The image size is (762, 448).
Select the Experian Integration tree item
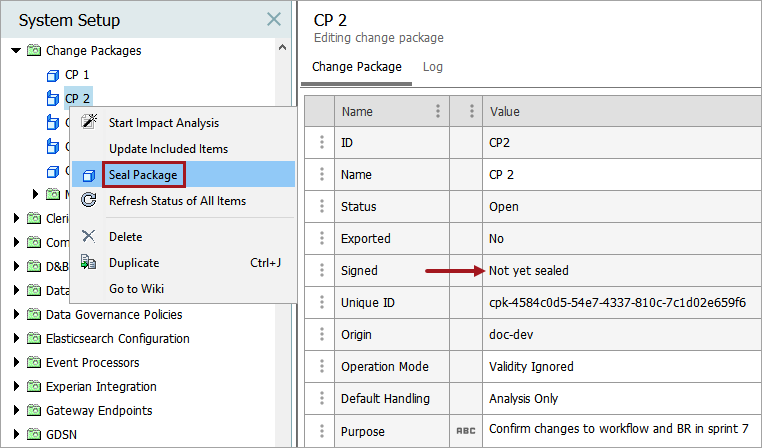[100, 387]
